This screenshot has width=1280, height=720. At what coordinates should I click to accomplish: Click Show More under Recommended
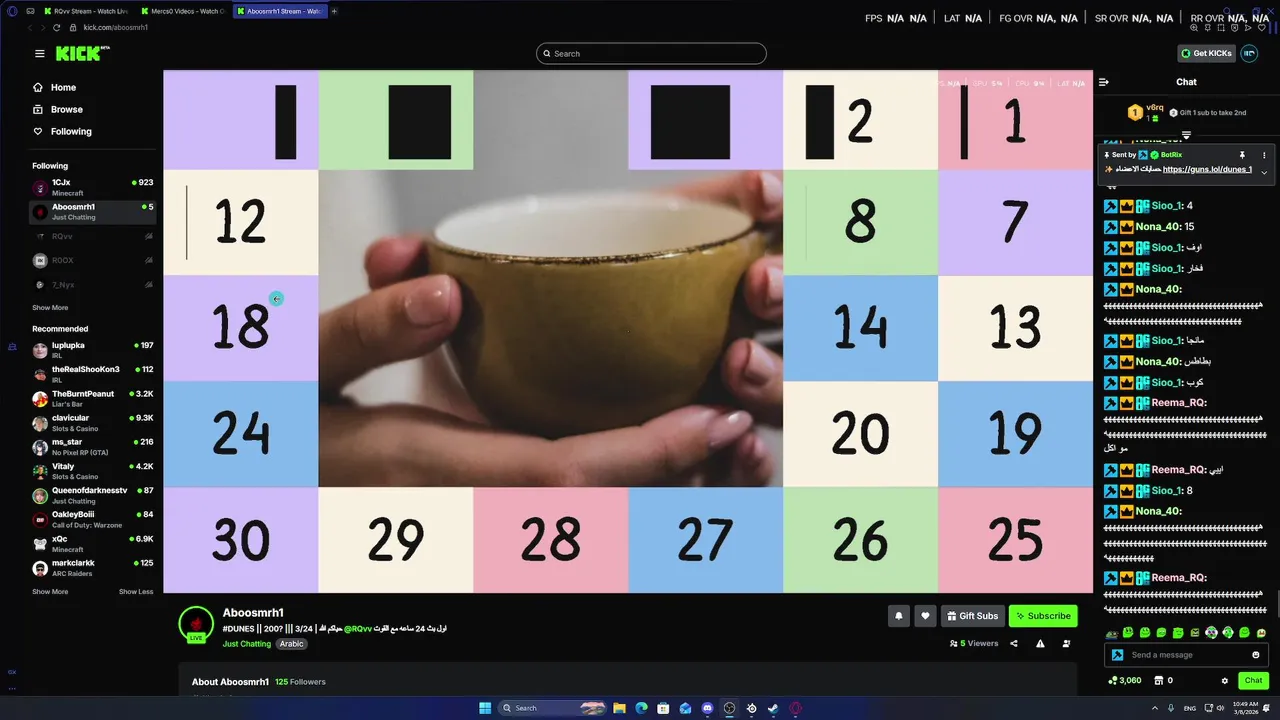50,592
